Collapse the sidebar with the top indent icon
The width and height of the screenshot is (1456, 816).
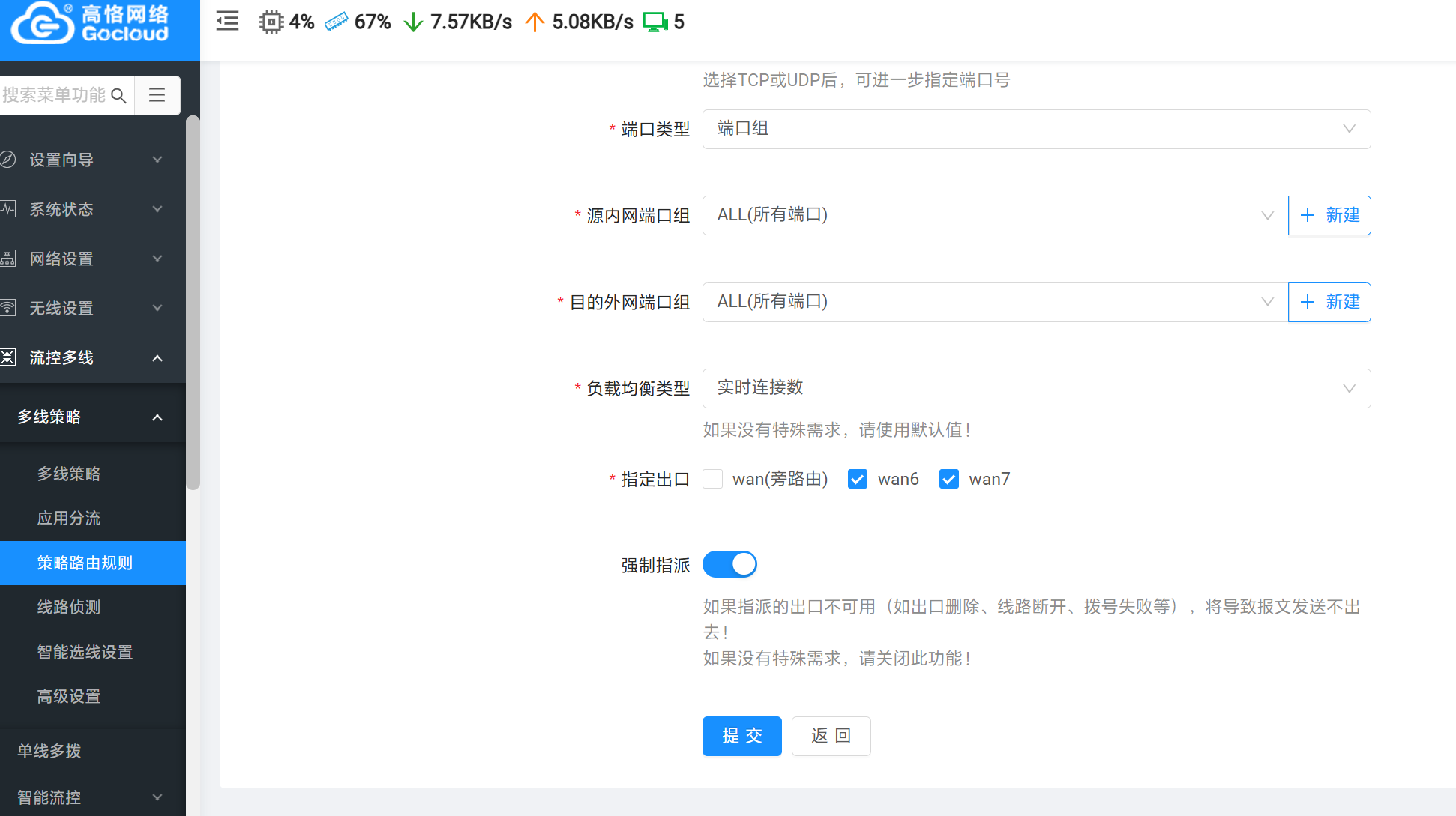pyautogui.click(x=227, y=22)
